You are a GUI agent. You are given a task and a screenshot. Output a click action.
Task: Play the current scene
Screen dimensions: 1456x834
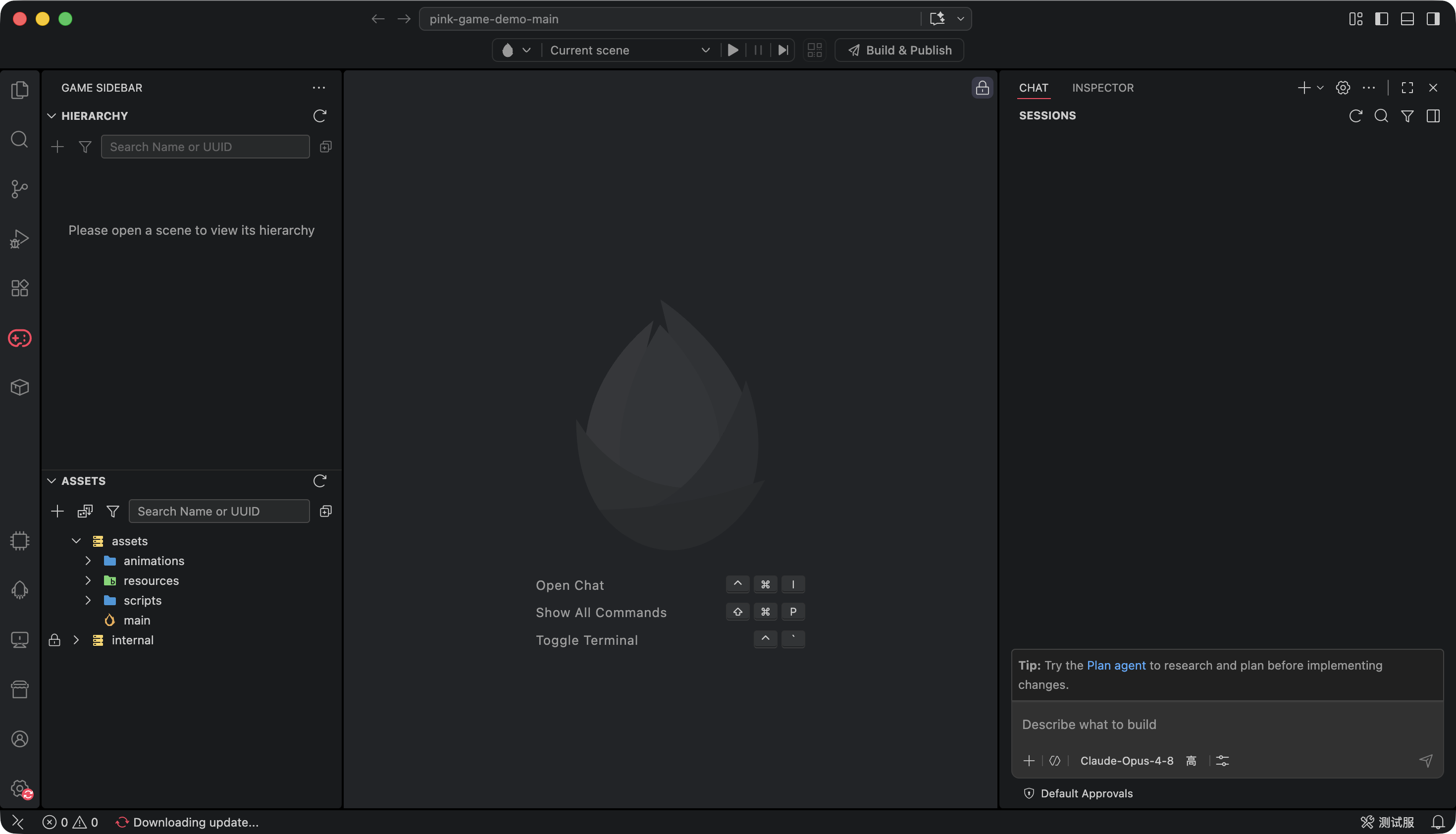point(732,51)
